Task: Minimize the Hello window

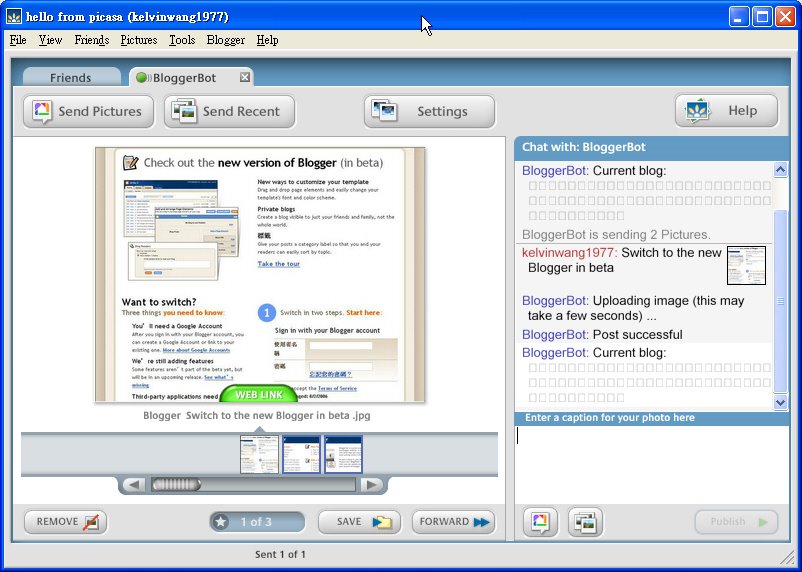Action: point(738,17)
